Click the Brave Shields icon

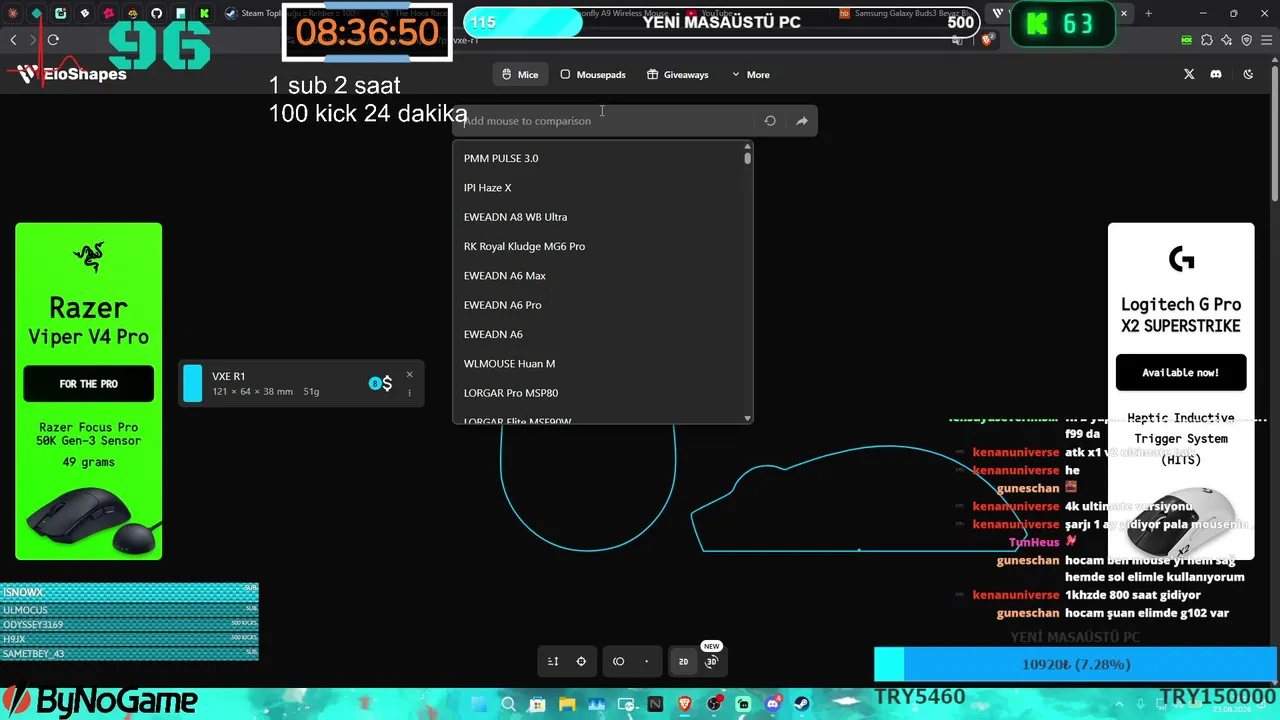(x=988, y=40)
